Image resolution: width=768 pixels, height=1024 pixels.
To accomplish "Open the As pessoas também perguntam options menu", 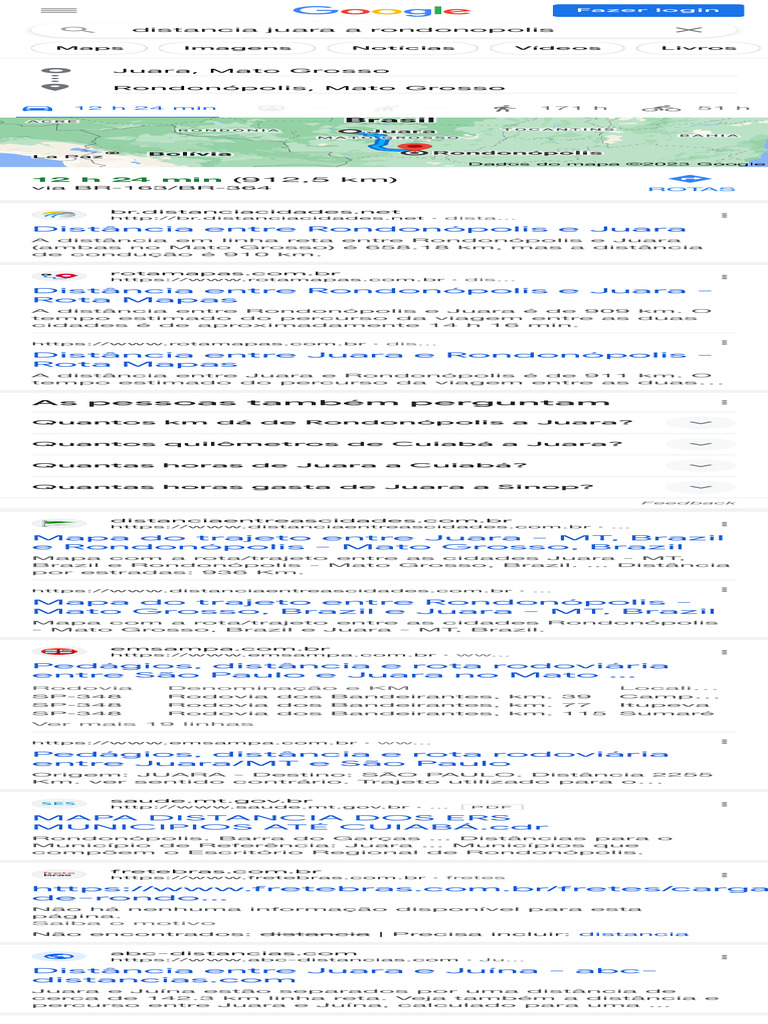I will tap(724, 402).
